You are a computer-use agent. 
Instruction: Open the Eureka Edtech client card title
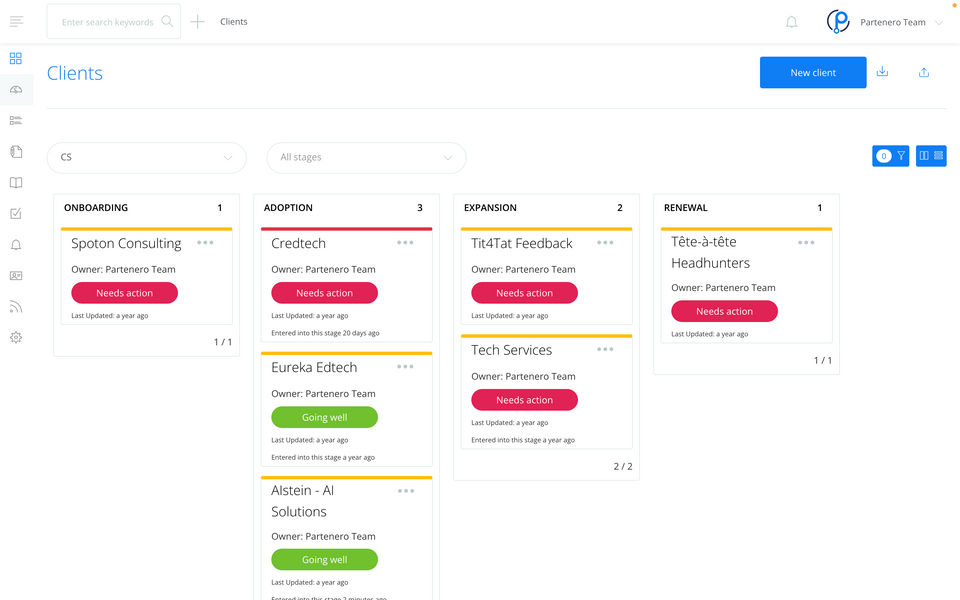314,367
